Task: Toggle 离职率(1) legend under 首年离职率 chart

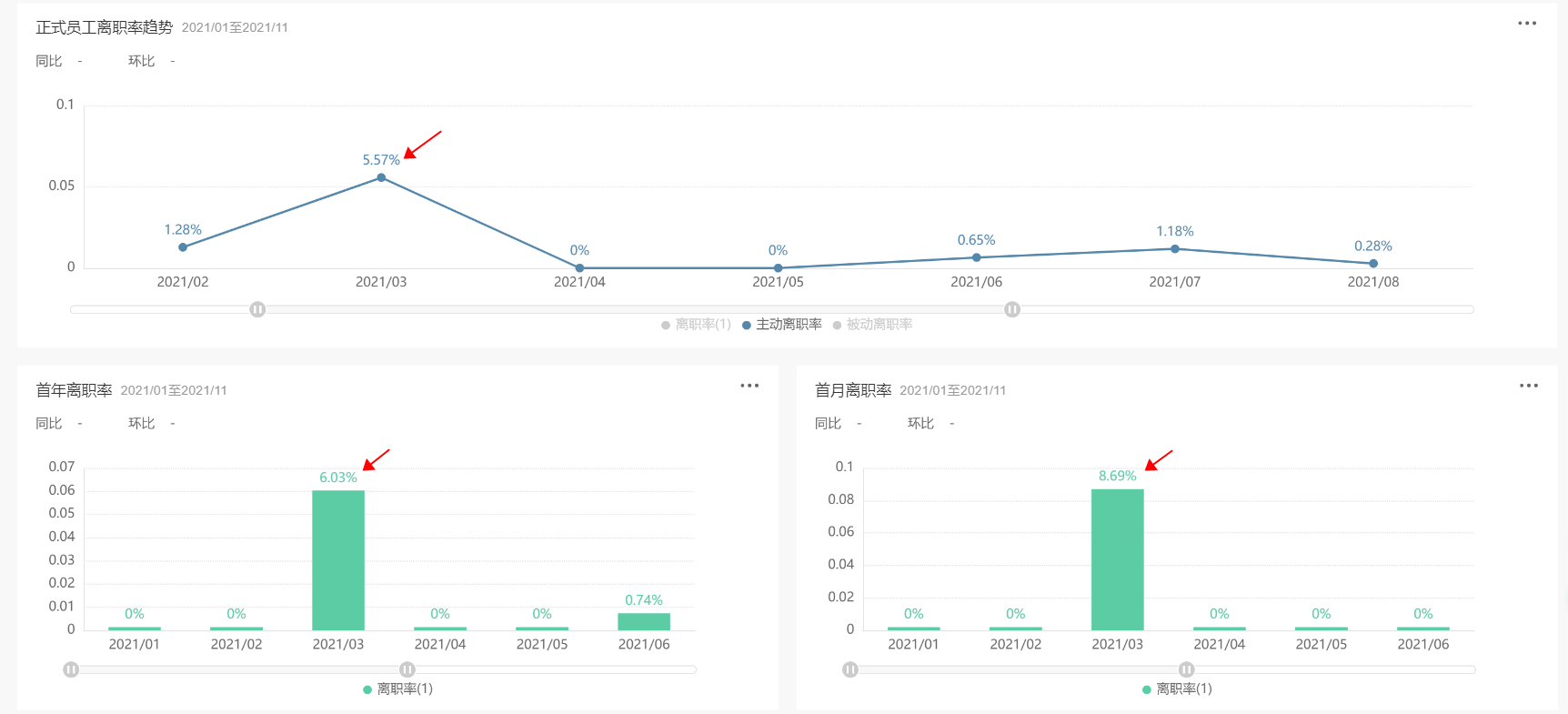Action: tap(398, 689)
